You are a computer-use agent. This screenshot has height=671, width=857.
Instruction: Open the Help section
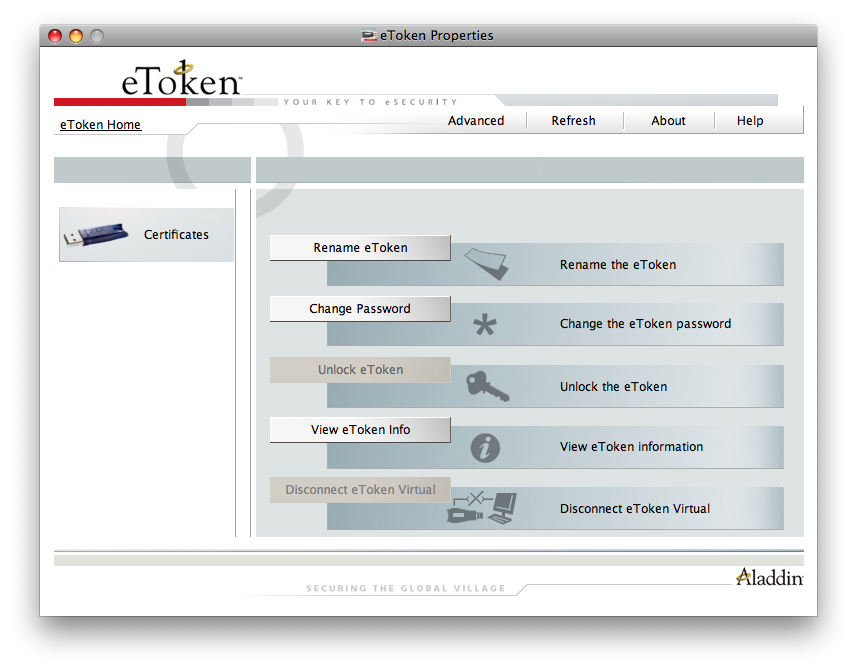coord(750,121)
